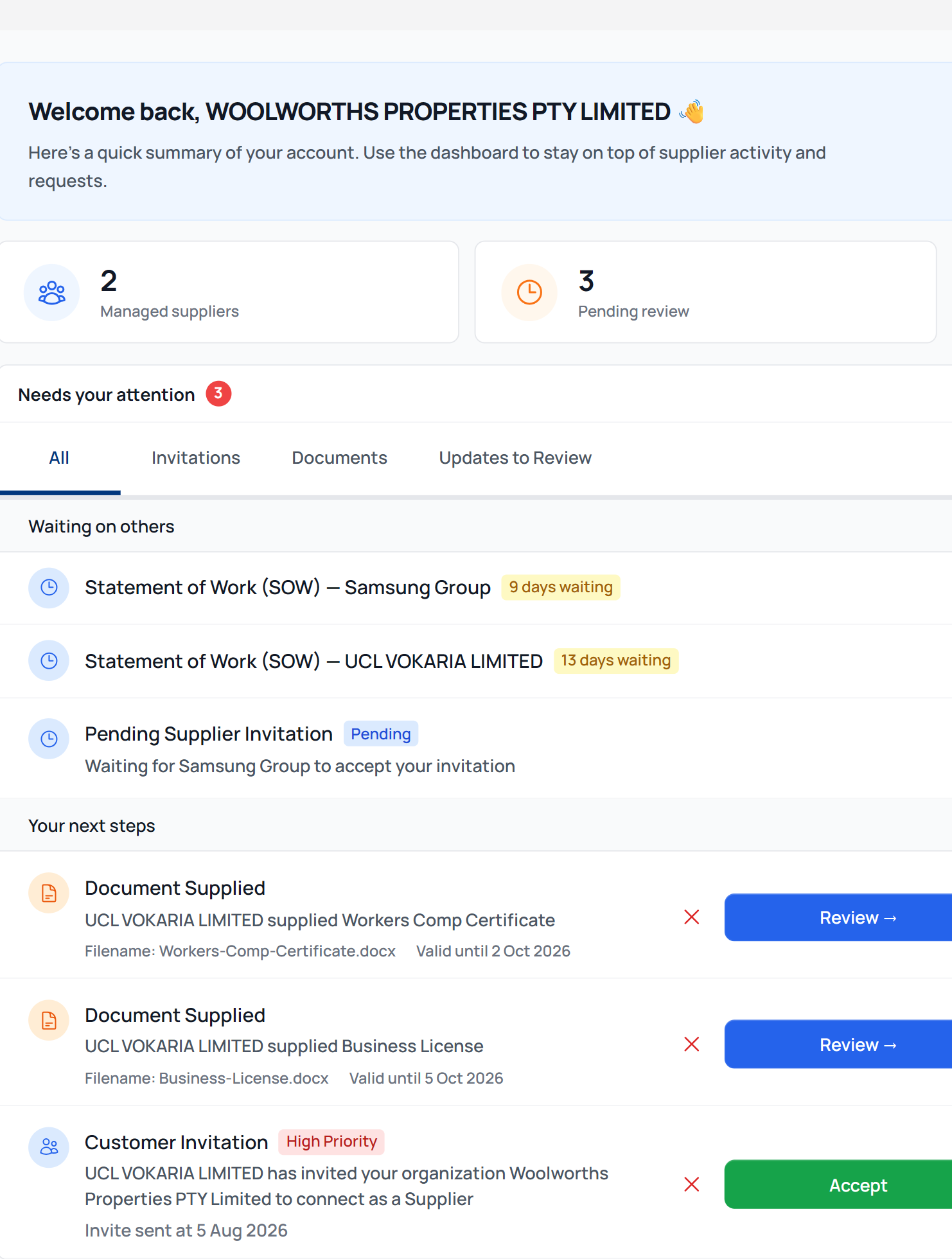Click the waving hand emoji

pos(691,112)
